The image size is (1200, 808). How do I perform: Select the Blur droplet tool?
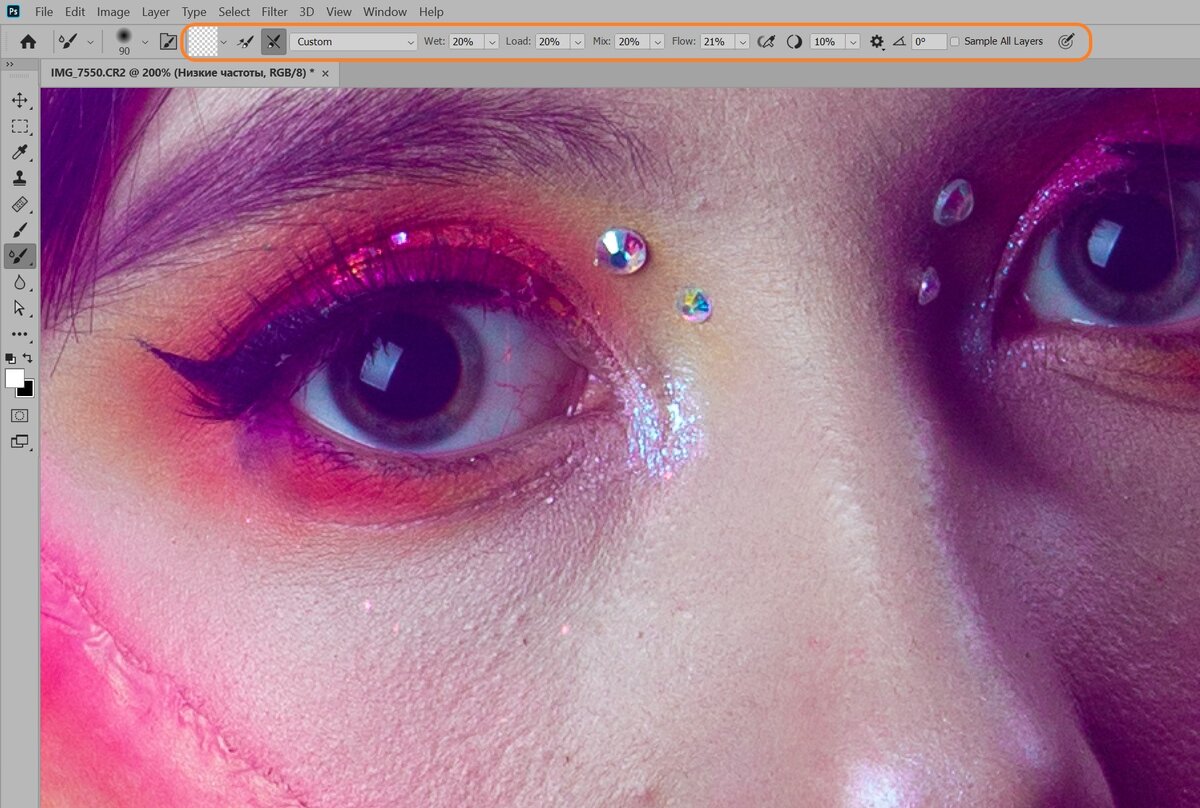(19, 282)
